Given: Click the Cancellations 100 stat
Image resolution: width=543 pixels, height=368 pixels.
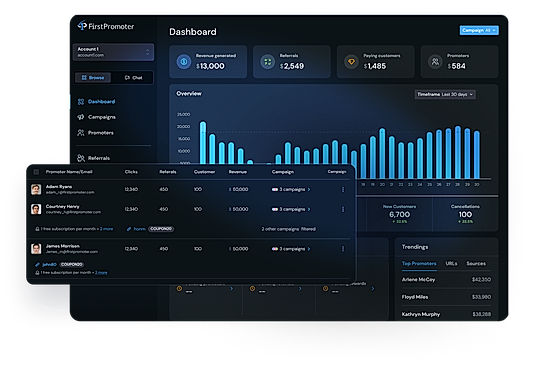Looking at the screenshot, I should (x=465, y=214).
